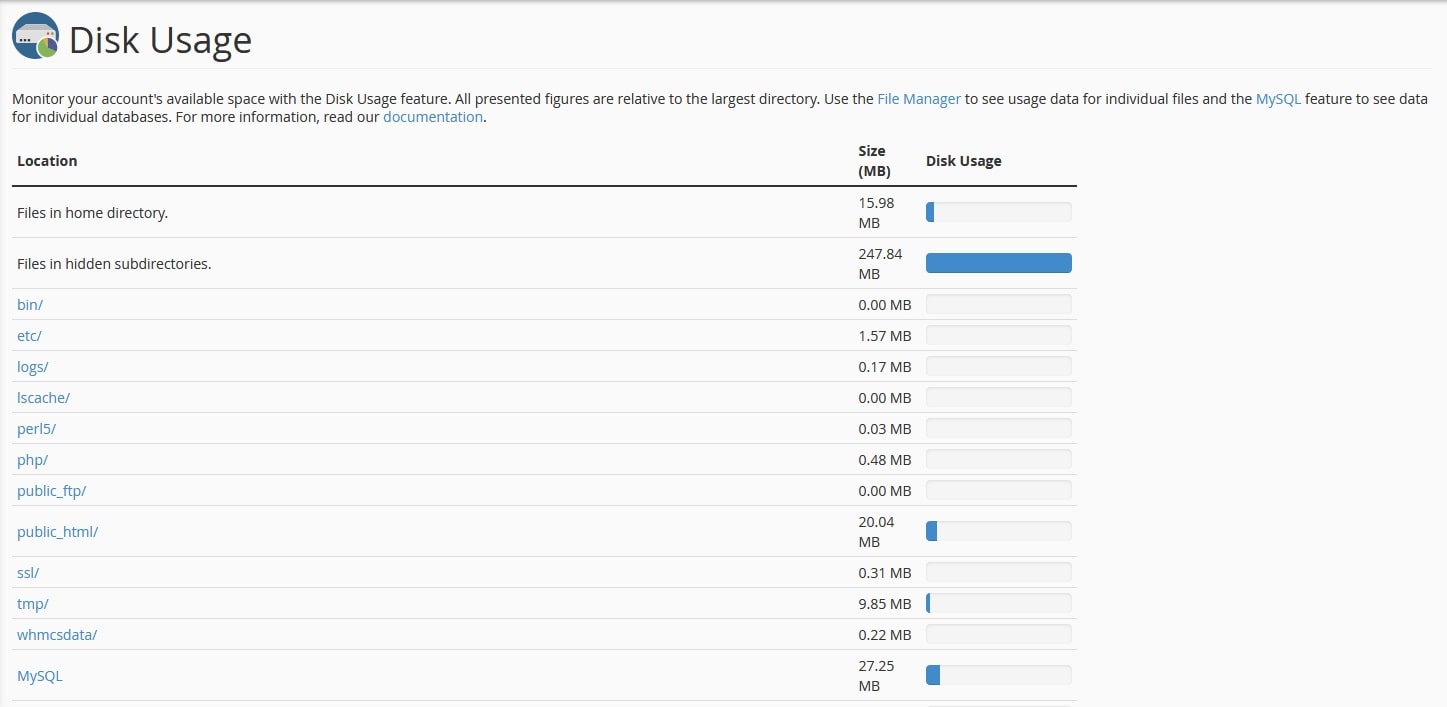Open the public_html/ directory link
The width and height of the screenshot is (1447, 707).
[57, 531]
